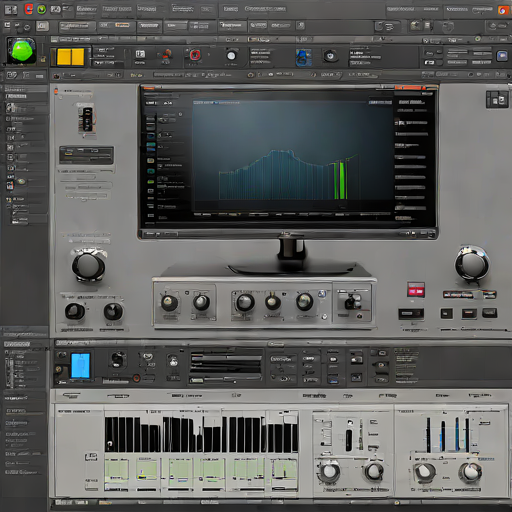
Task: Click the large chrome knob on the left
Action: [88, 265]
